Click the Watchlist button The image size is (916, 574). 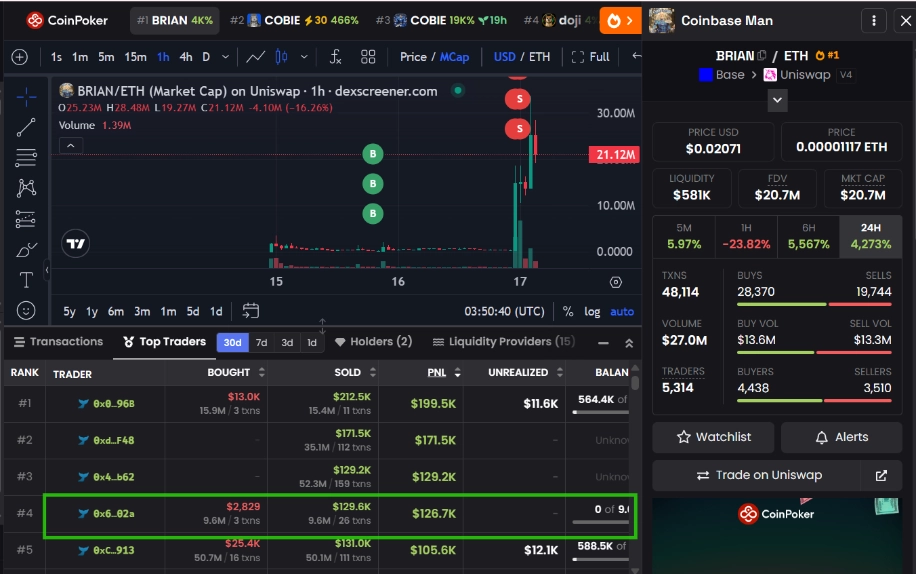pos(713,437)
